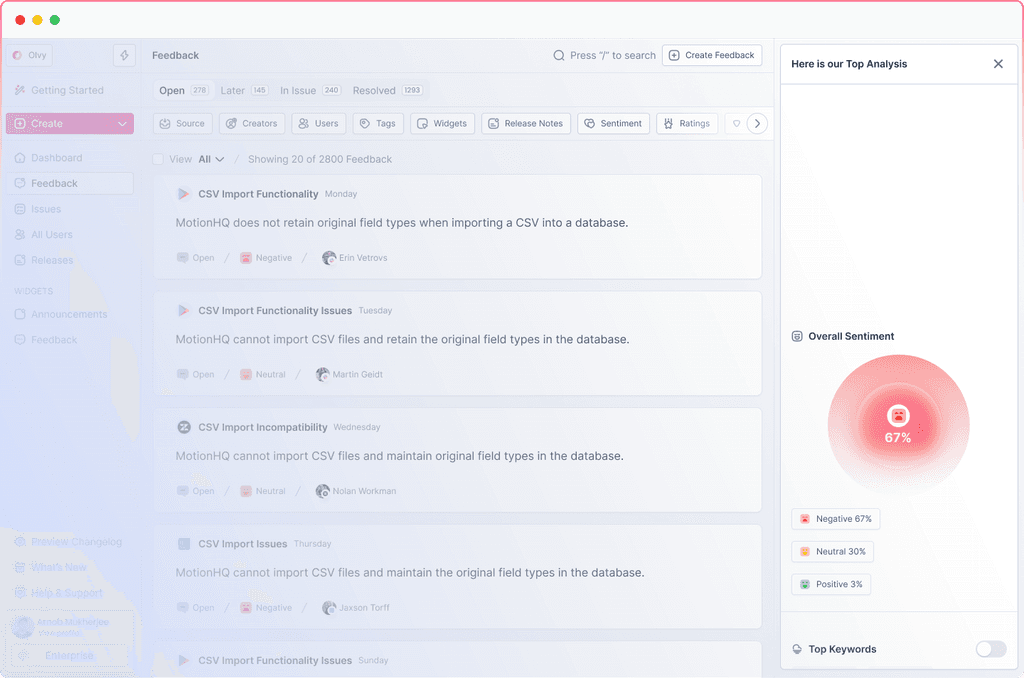
Task: Click the Negative sentiment on Jaxson Torff feedback
Action: tap(266, 607)
